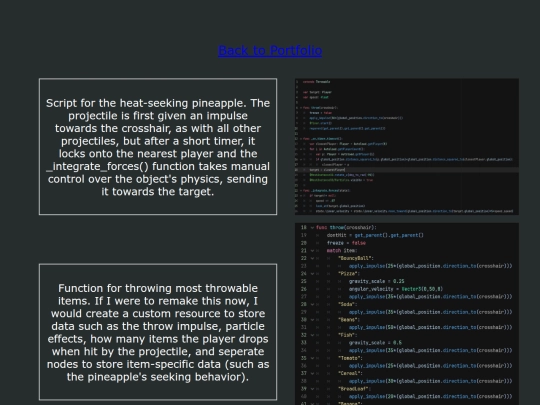Select the 'Function for throwing most throwable items' paragraph
This screenshot has height=405, width=540.
click(x=158, y=332)
